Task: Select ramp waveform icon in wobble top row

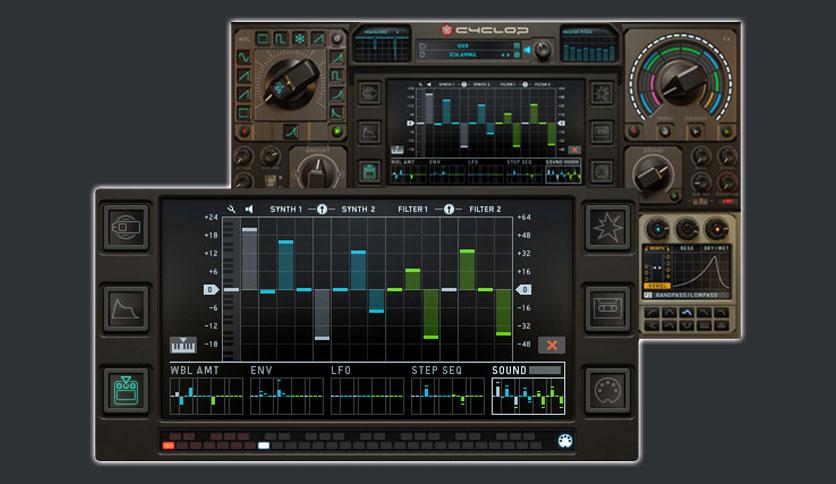Action: click(318, 39)
